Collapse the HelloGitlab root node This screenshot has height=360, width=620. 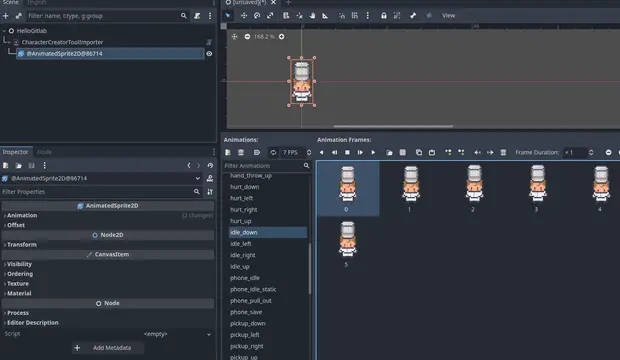(4, 30)
